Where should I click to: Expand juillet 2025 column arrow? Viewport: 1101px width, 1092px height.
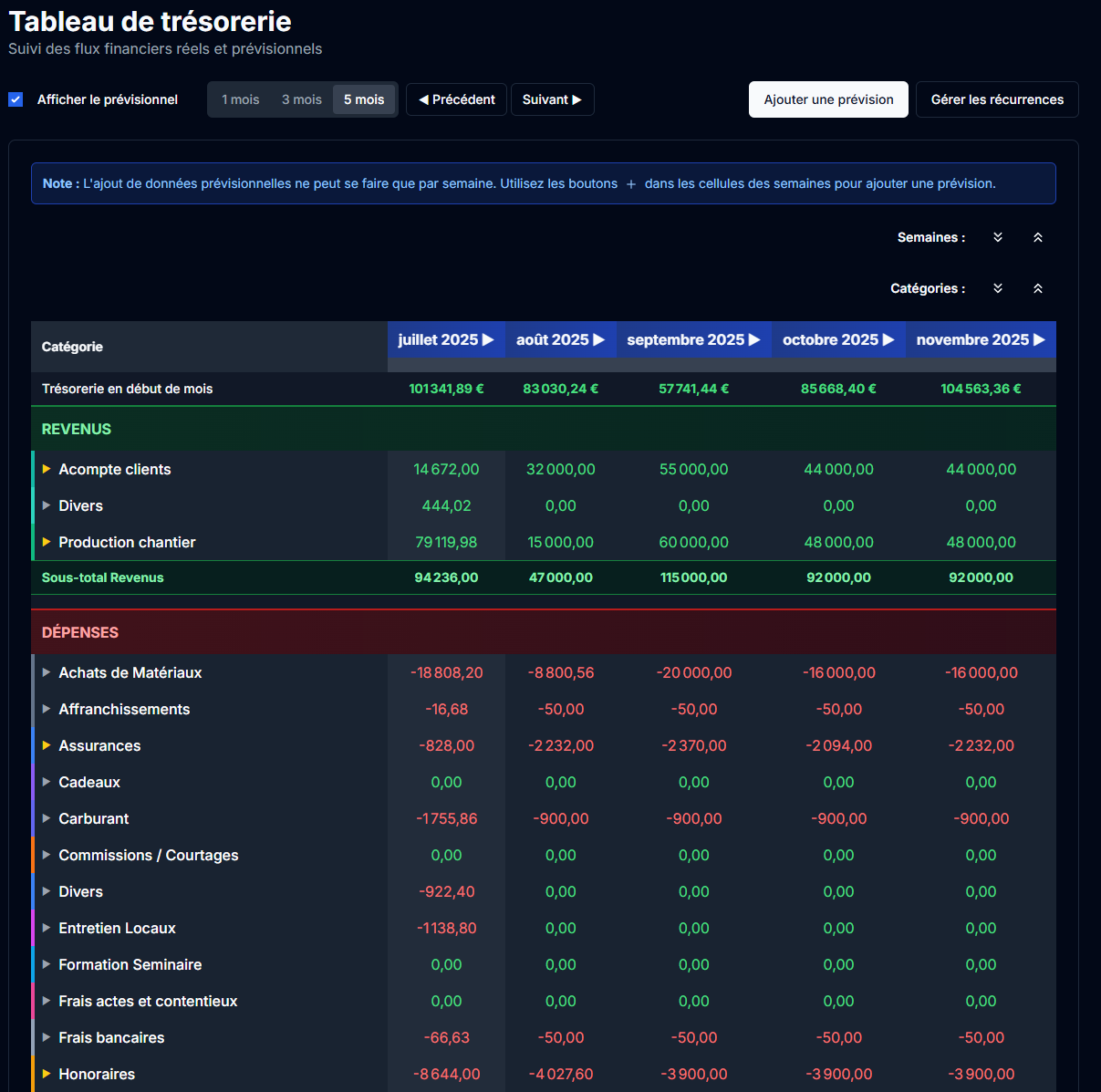pos(488,339)
